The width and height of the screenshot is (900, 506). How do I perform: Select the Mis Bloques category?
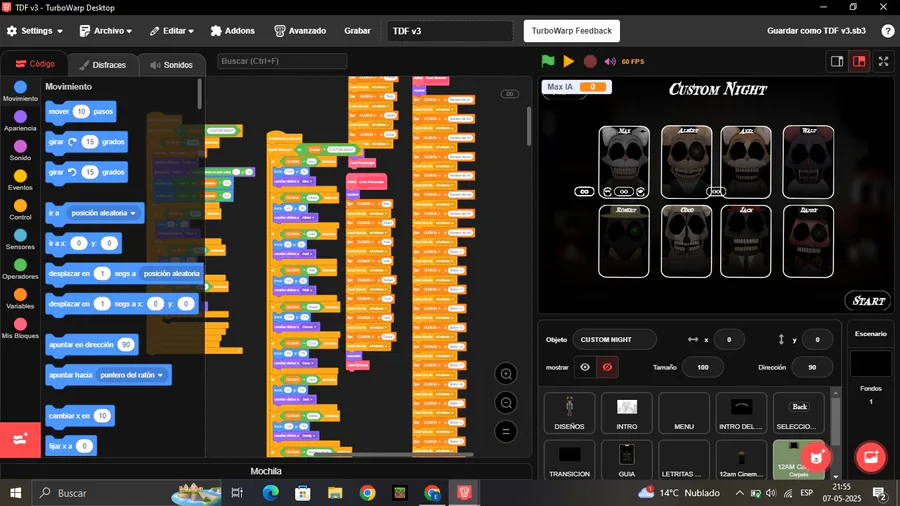[20, 329]
